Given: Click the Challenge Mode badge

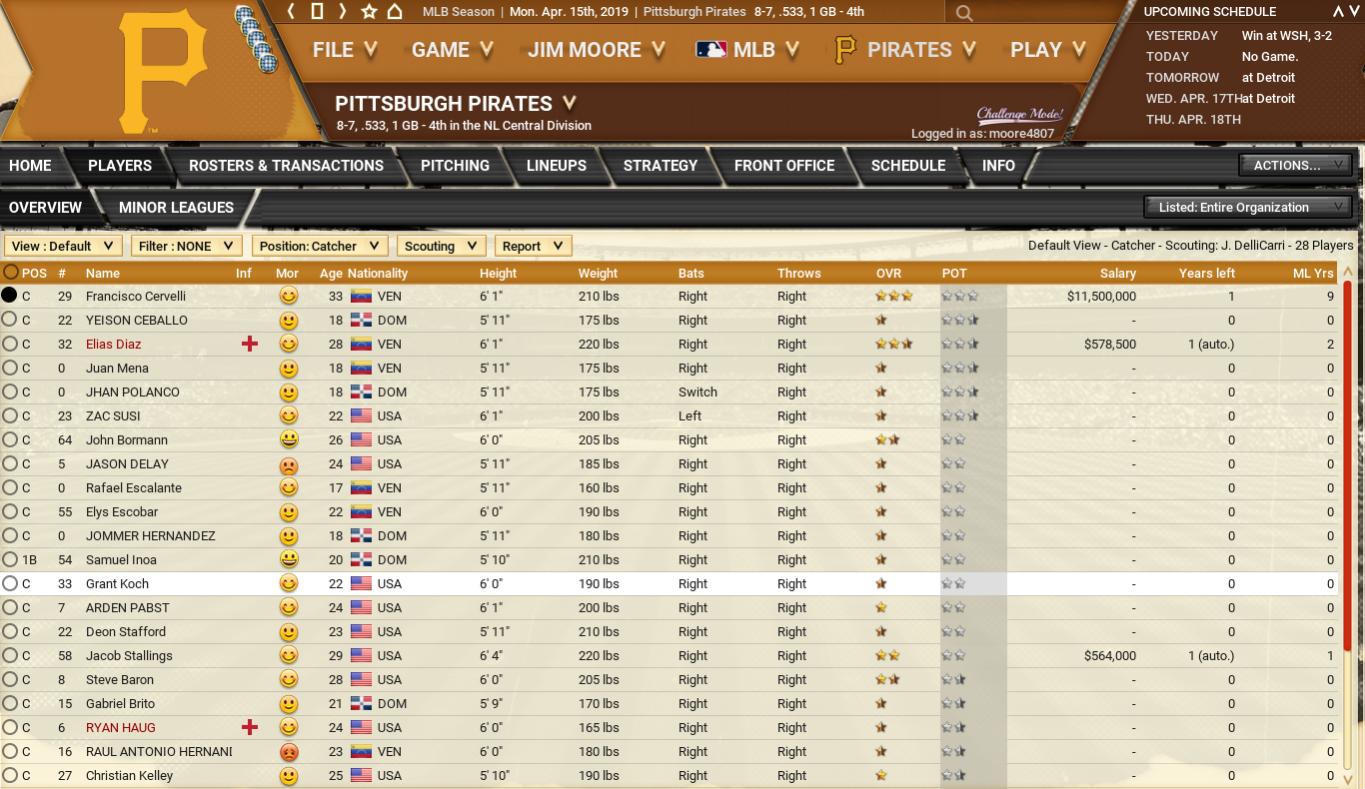Looking at the screenshot, I should point(1019,114).
